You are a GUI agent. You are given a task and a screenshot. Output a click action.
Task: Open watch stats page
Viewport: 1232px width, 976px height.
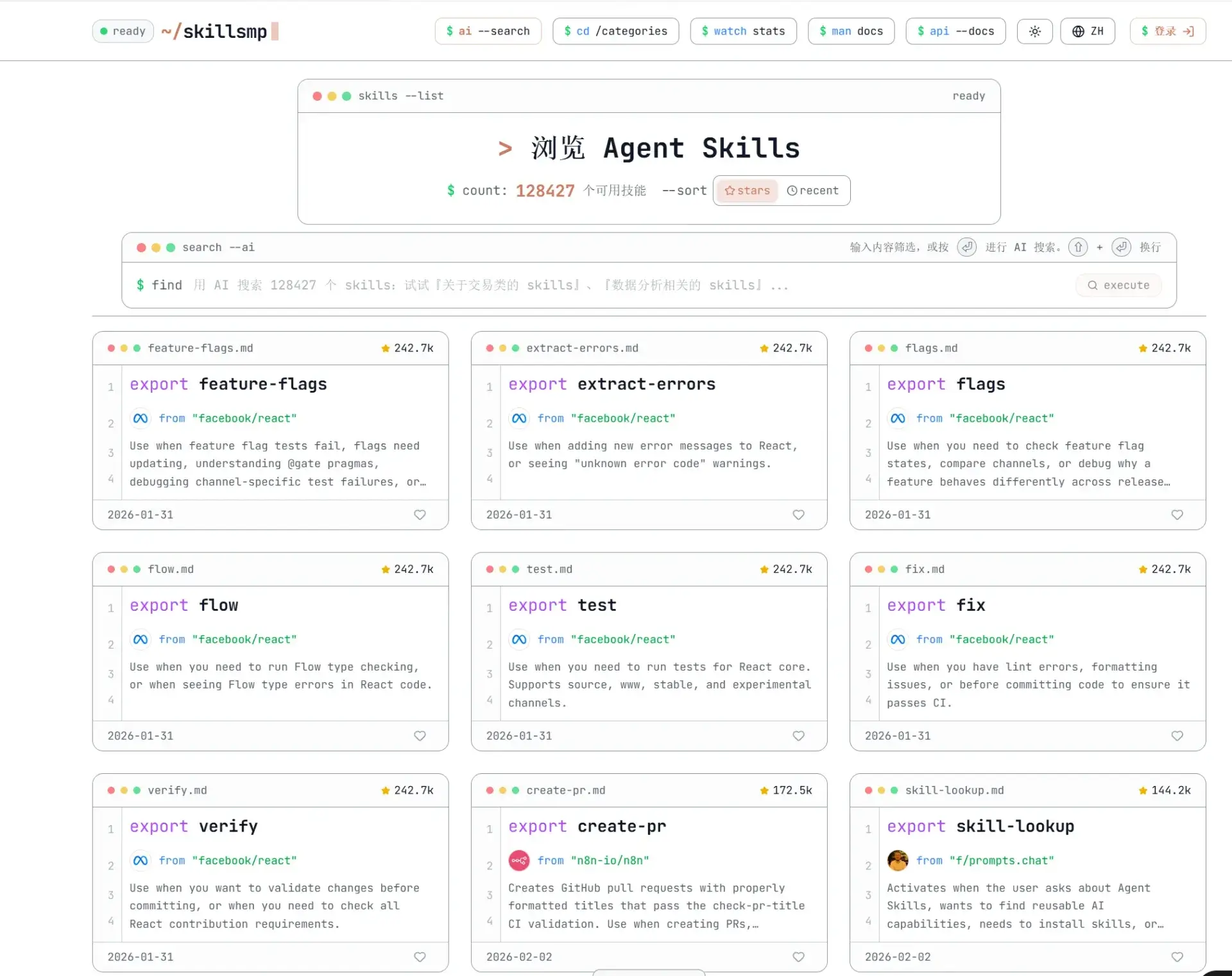click(x=743, y=31)
